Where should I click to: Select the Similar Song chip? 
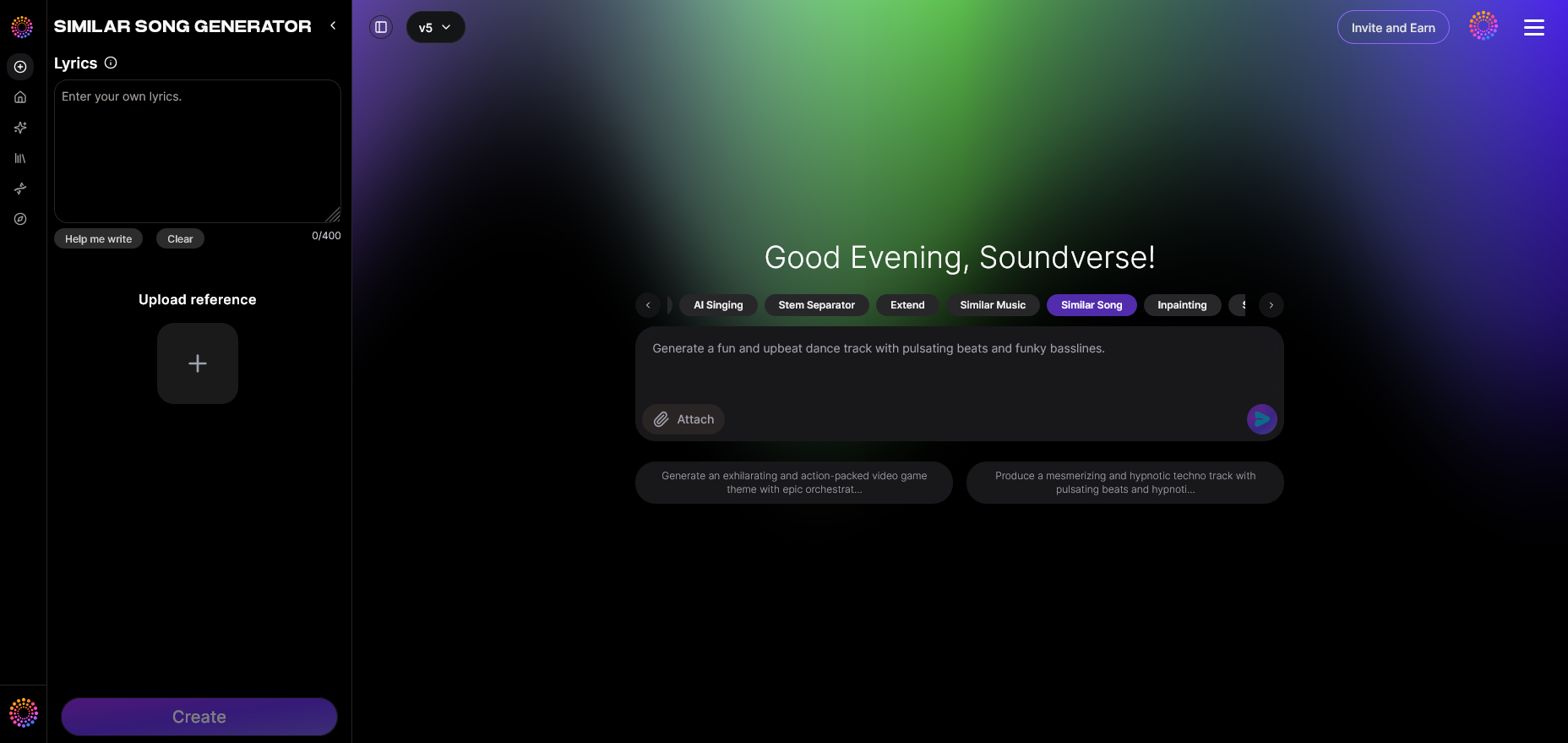[1092, 305]
